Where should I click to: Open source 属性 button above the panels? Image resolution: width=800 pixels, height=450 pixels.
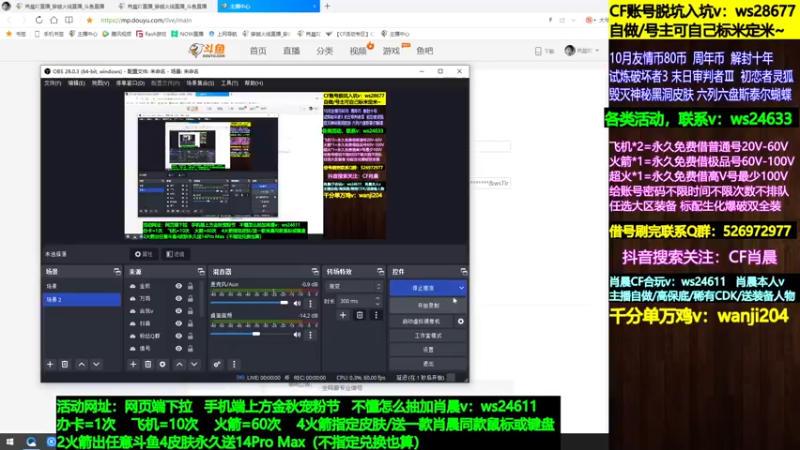[x=144, y=254]
